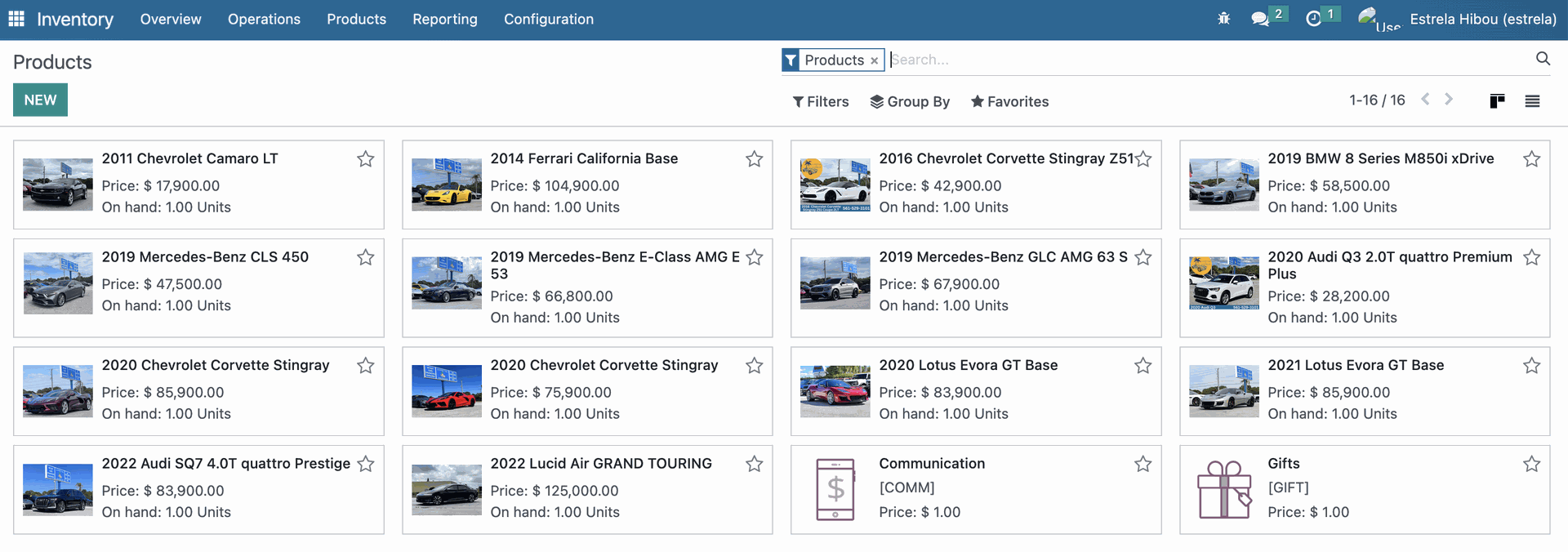
Task: Open the Operations menu
Action: (264, 19)
